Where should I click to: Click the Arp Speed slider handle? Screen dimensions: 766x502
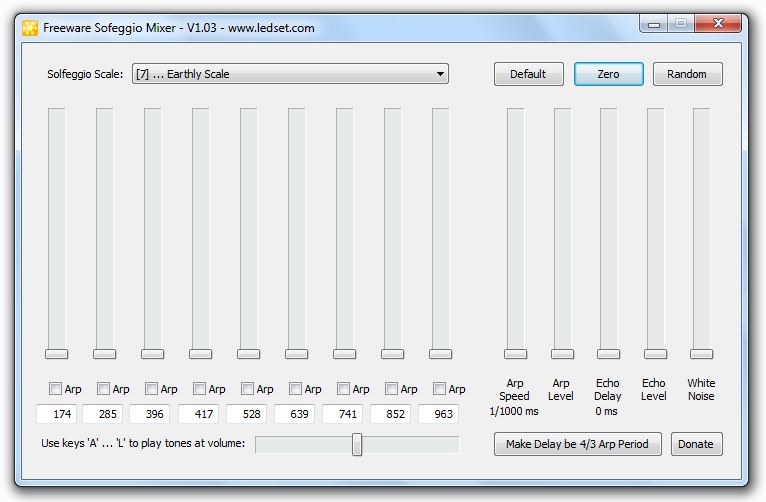515,354
